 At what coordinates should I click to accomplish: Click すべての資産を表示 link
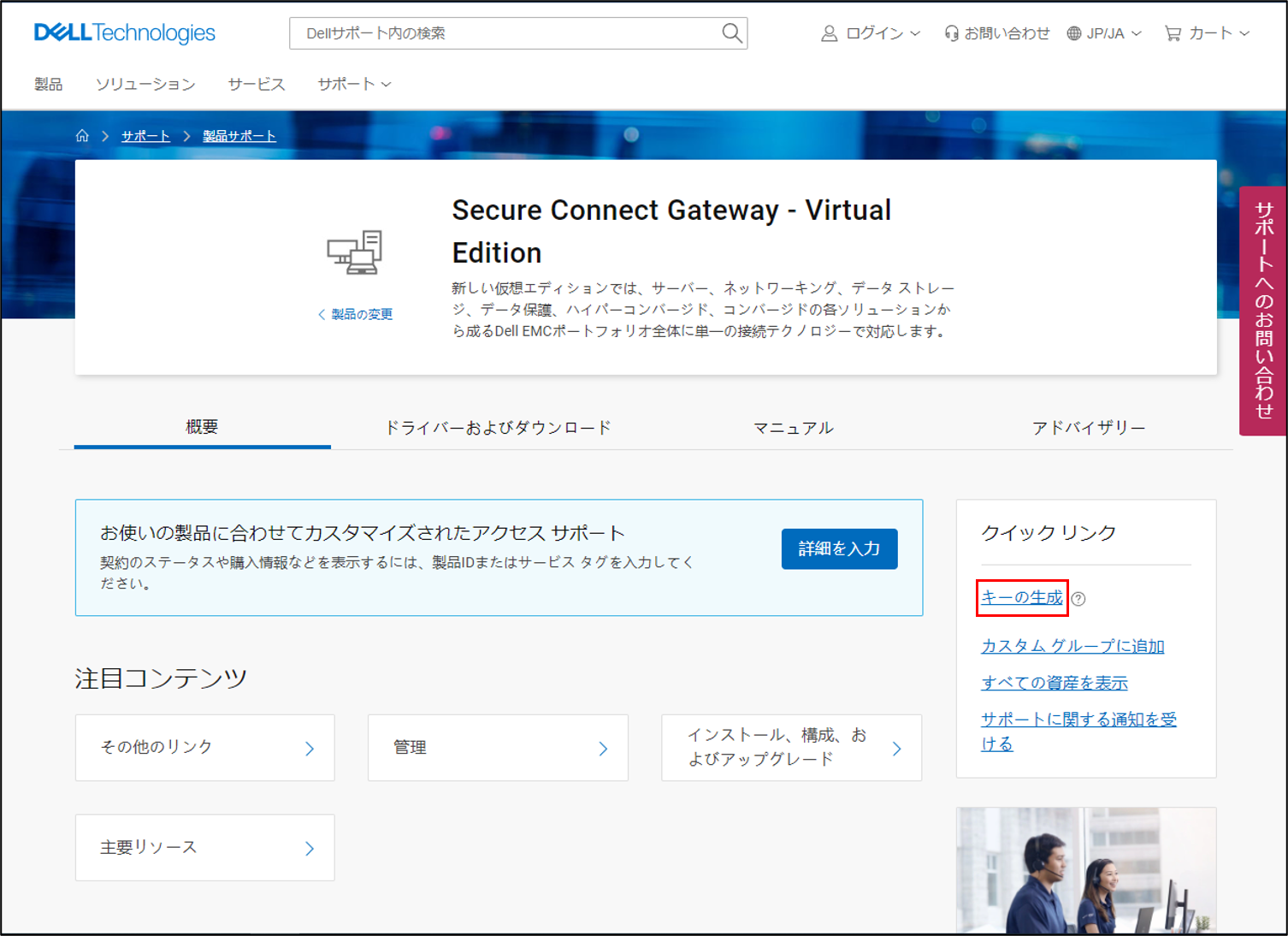click(1055, 683)
